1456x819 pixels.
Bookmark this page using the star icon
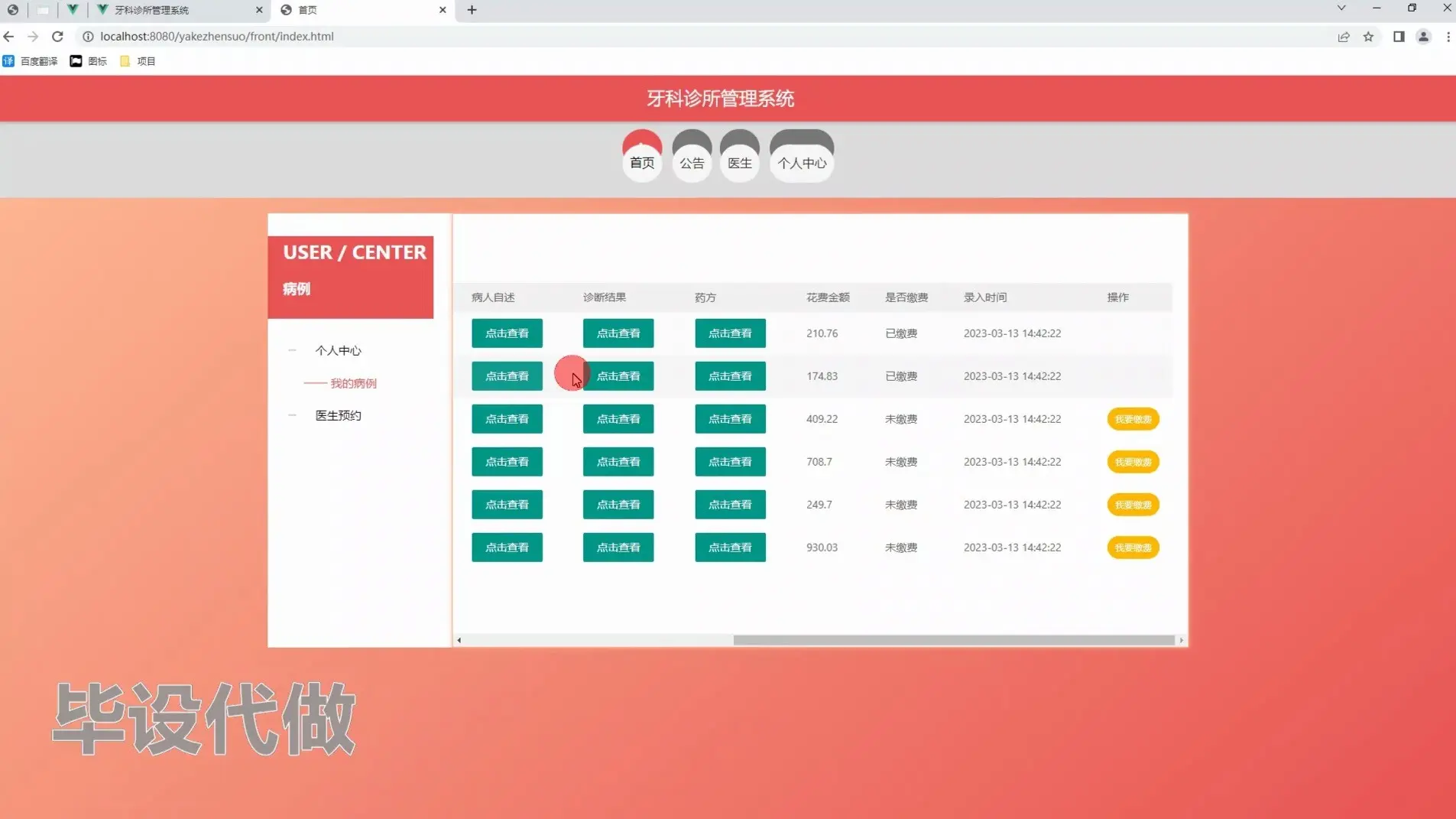click(1369, 36)
